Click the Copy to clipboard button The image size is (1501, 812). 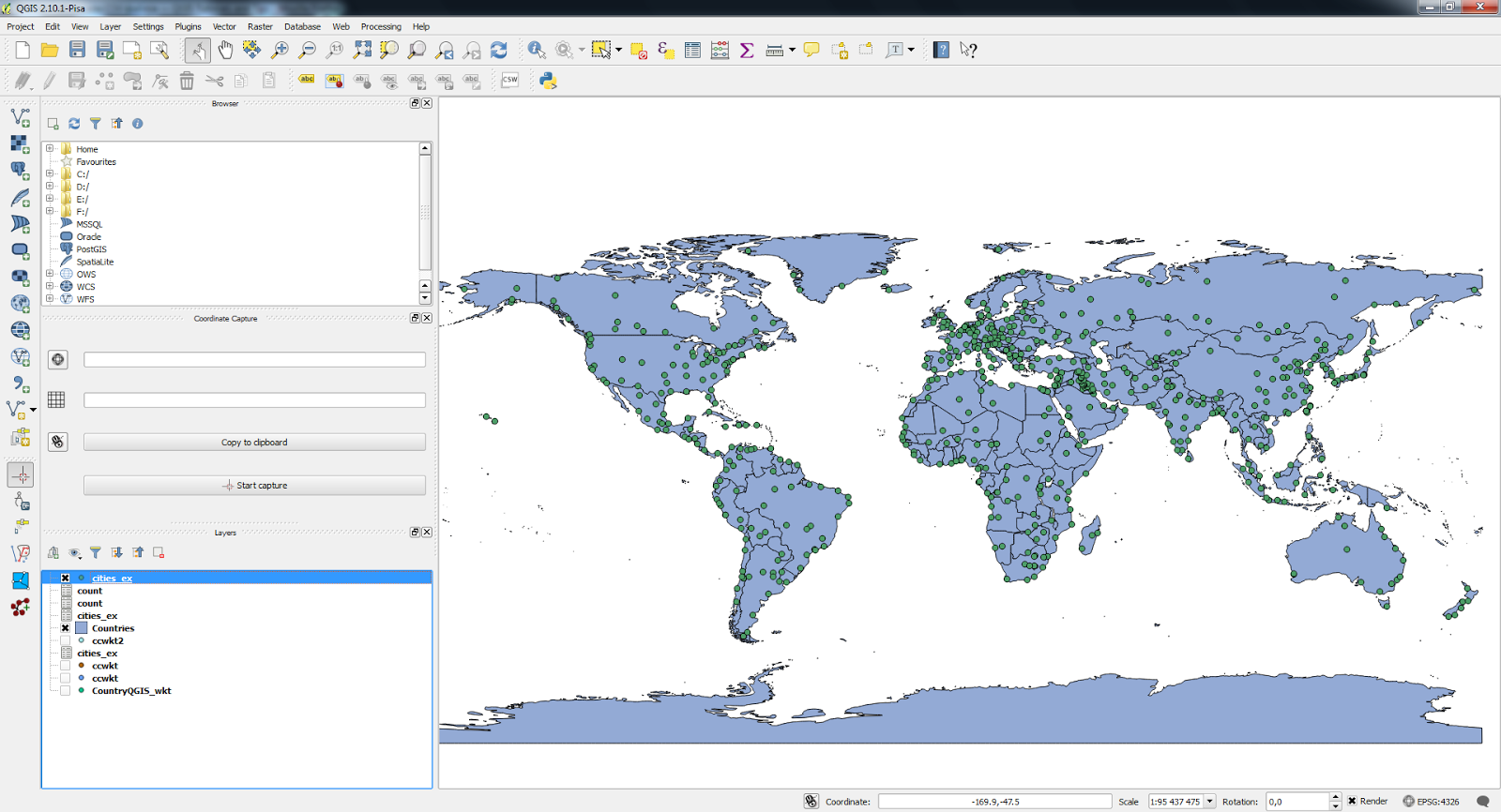254,443
